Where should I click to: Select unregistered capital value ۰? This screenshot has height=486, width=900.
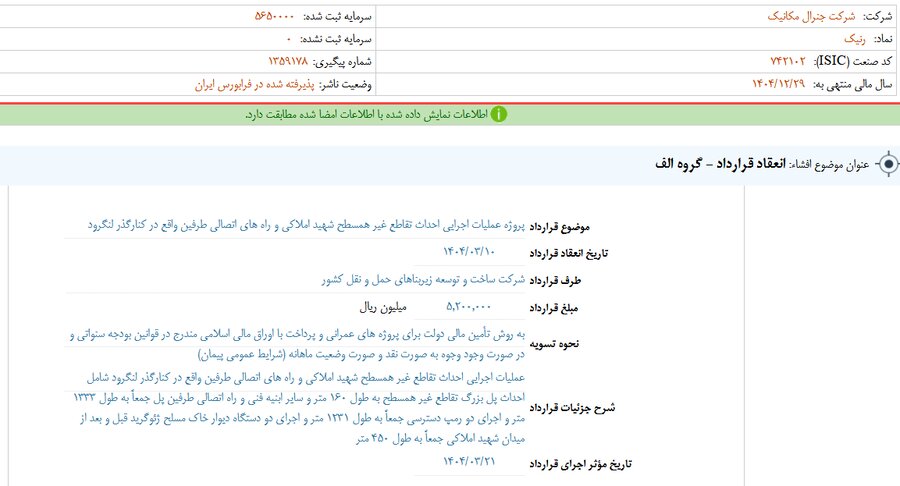pyautogui.click(x=289, y=39)
